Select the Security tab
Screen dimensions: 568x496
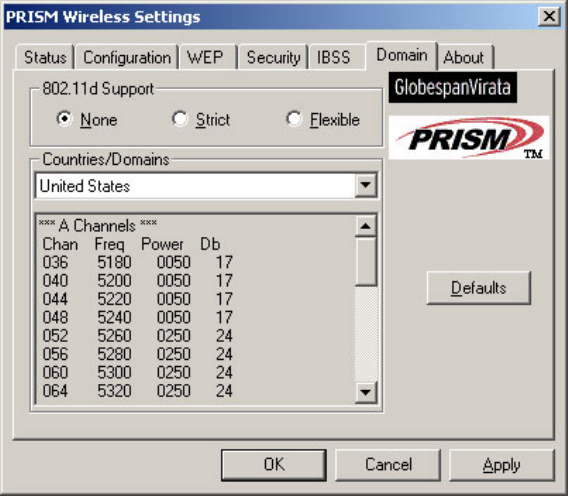tap(273, 57)
